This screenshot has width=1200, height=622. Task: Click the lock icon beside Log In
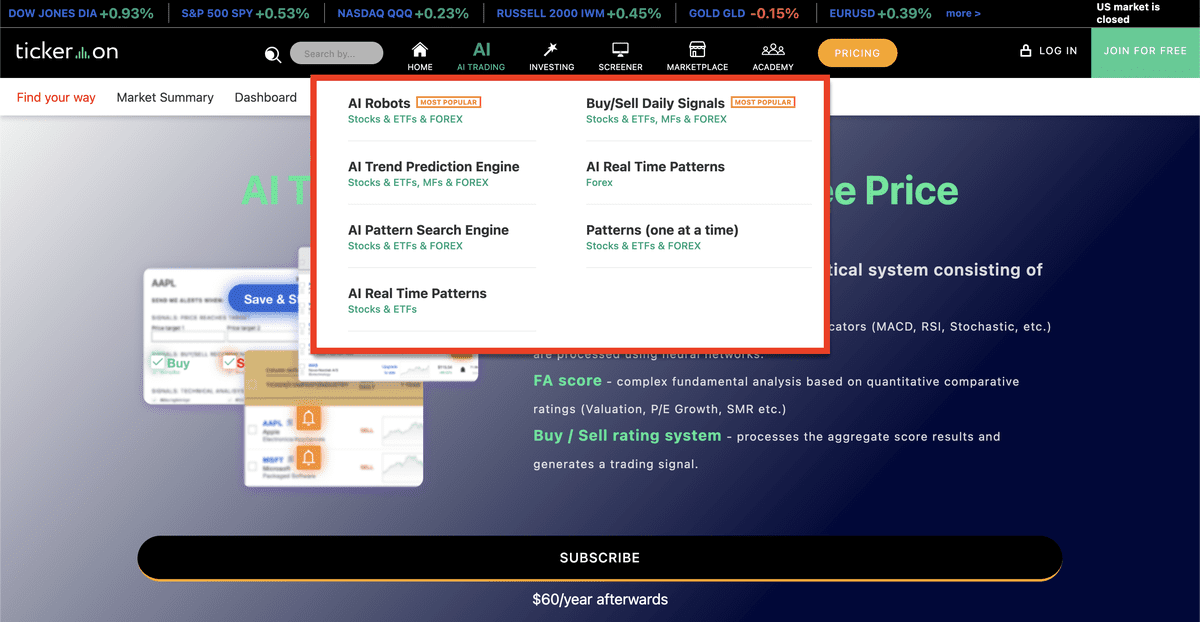(x=1025, y=50)
